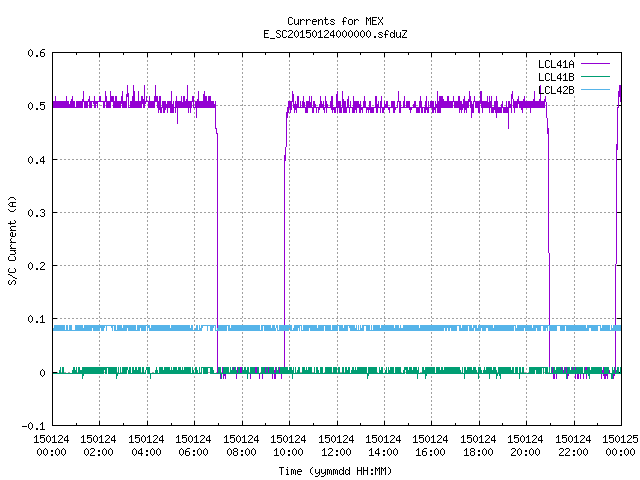Click the purple LCL41A legend line sample
This screenshot has width=640, height=480.
coord(595,64)
